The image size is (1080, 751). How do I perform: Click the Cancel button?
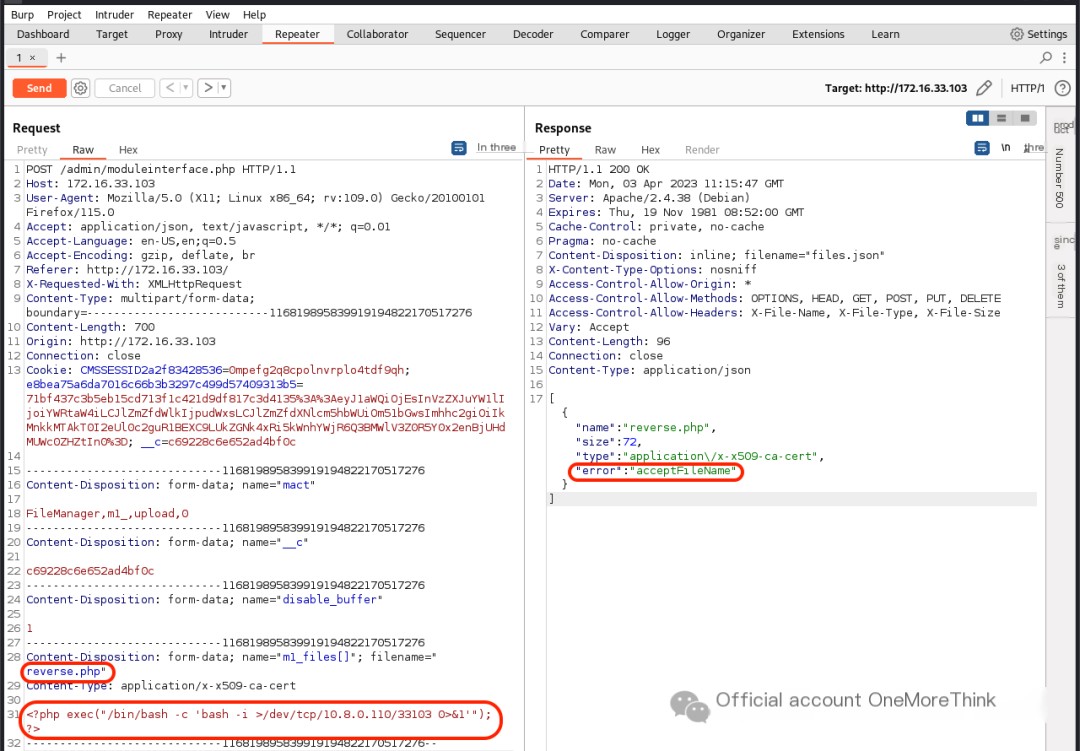click(x=125, y=88)
